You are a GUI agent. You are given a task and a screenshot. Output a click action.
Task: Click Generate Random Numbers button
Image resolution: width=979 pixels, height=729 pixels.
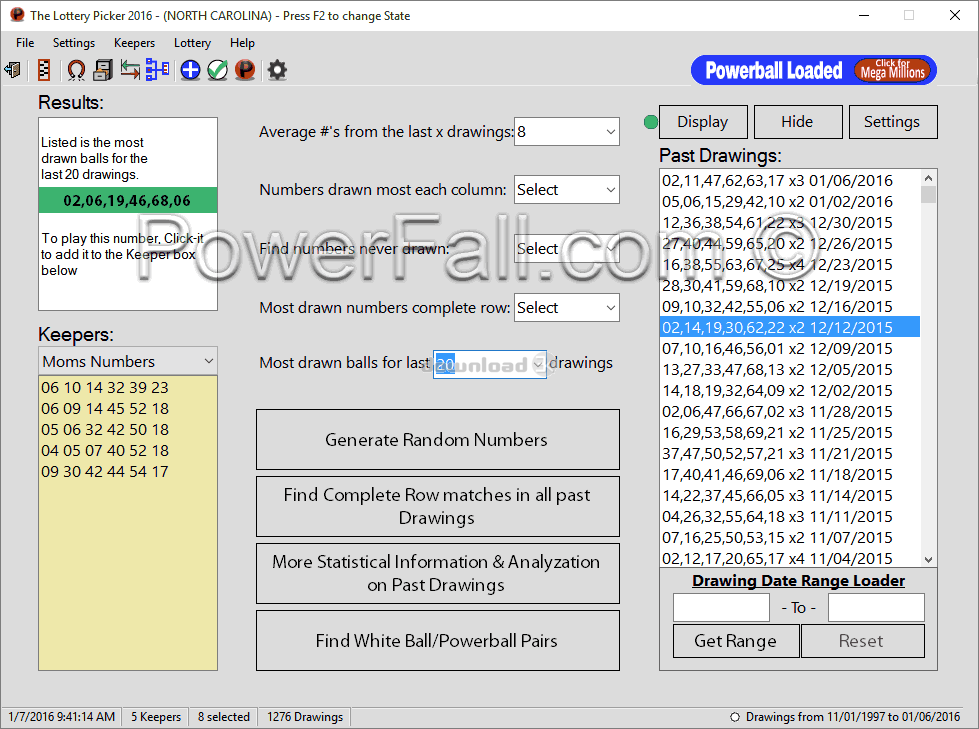(x=438, y=439)
